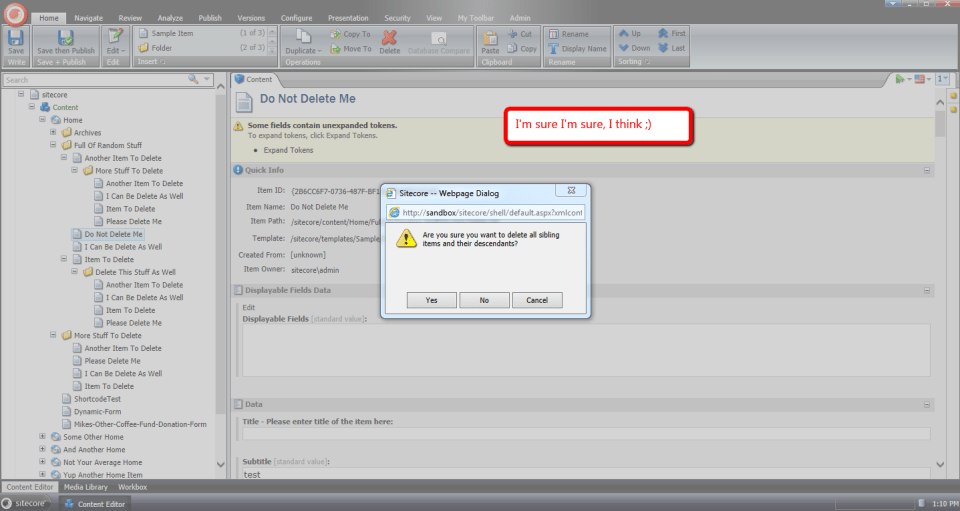Screen dimensions: 960x511
Task: Switch to the Versions tab
Action: tap(251, 18)
